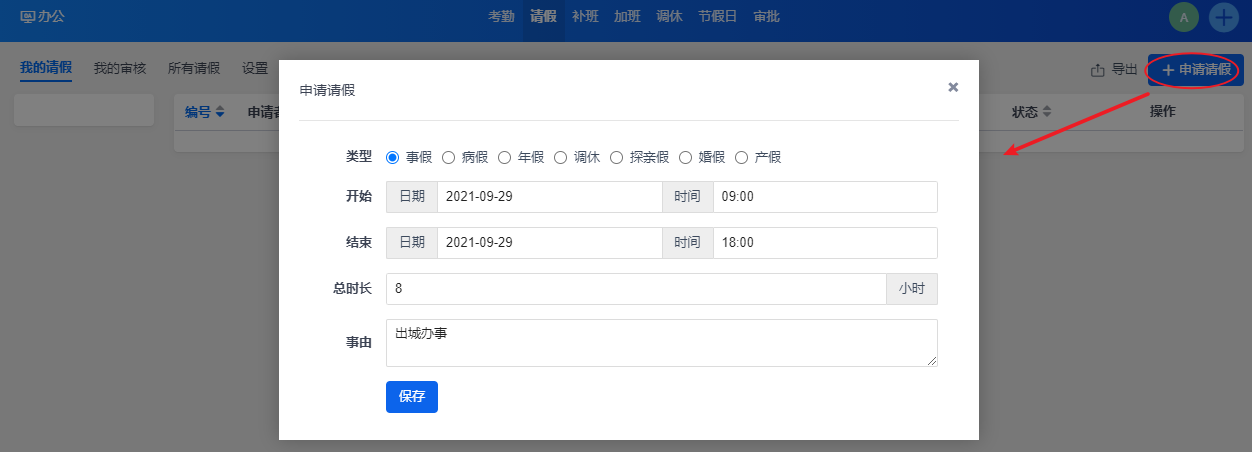The height and width of the screenshot is (452, 1252).
Task: Open the start date picker field
Action: coord(549,197)
